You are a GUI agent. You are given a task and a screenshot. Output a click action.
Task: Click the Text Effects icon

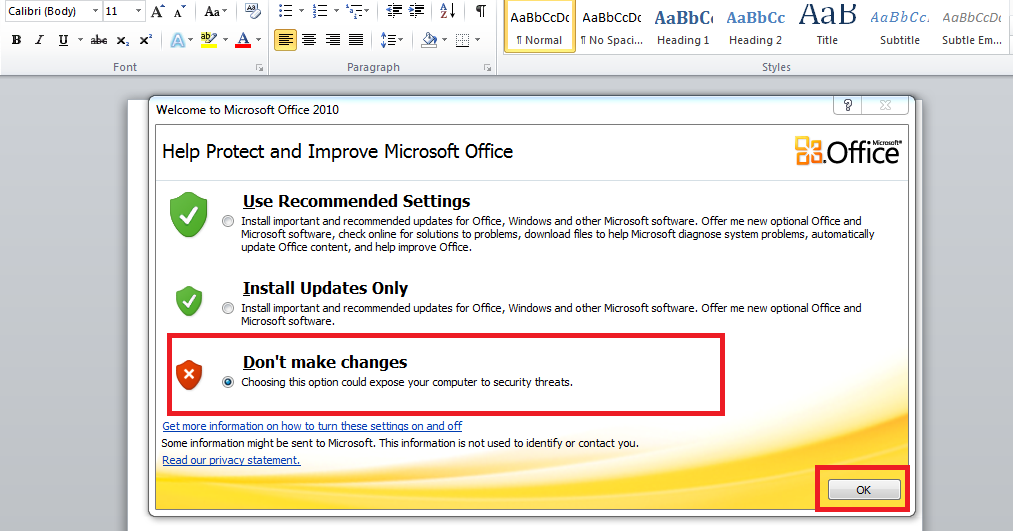pos(178,40)
